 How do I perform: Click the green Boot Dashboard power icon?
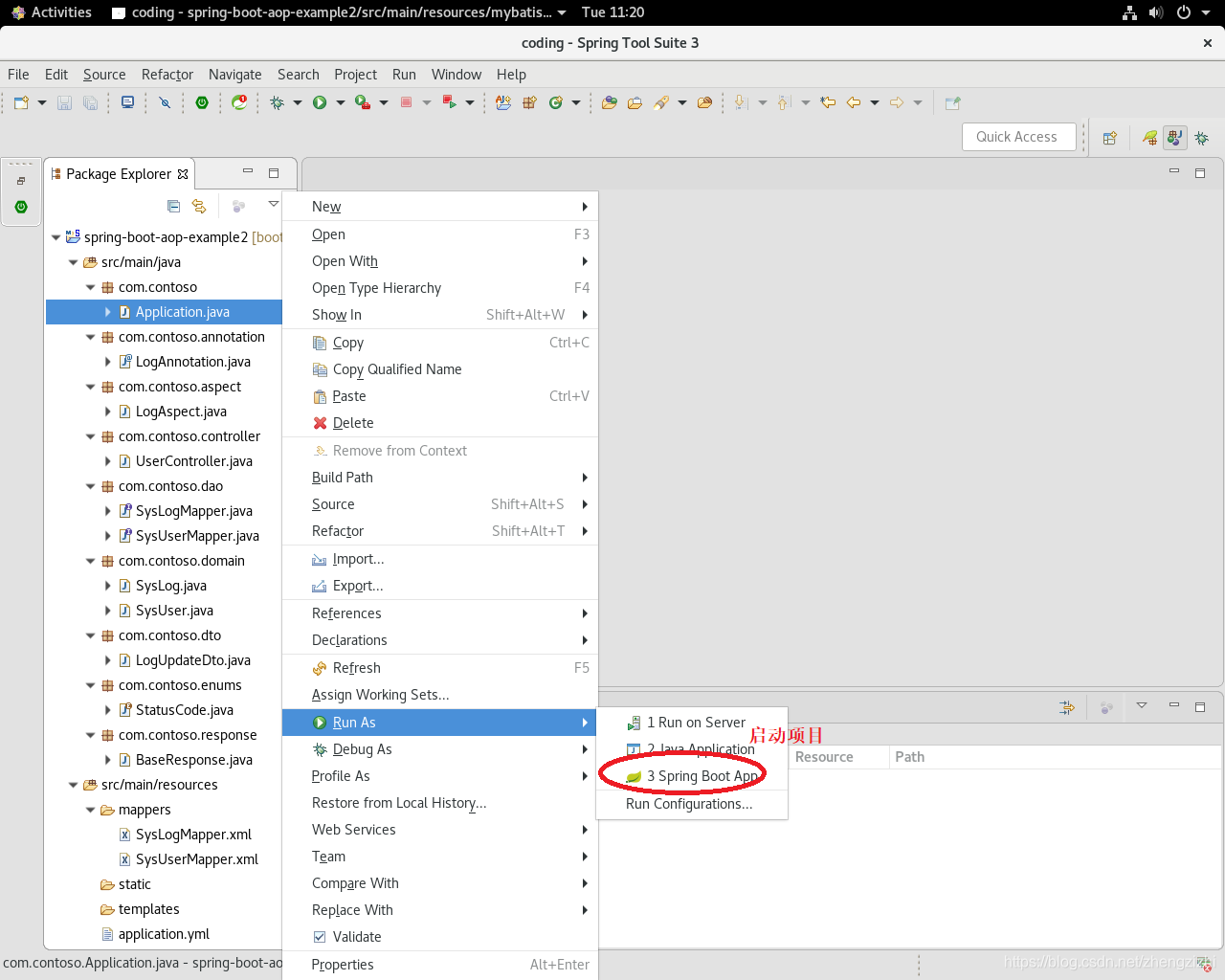pyautogui.click(x=202, y=102)
